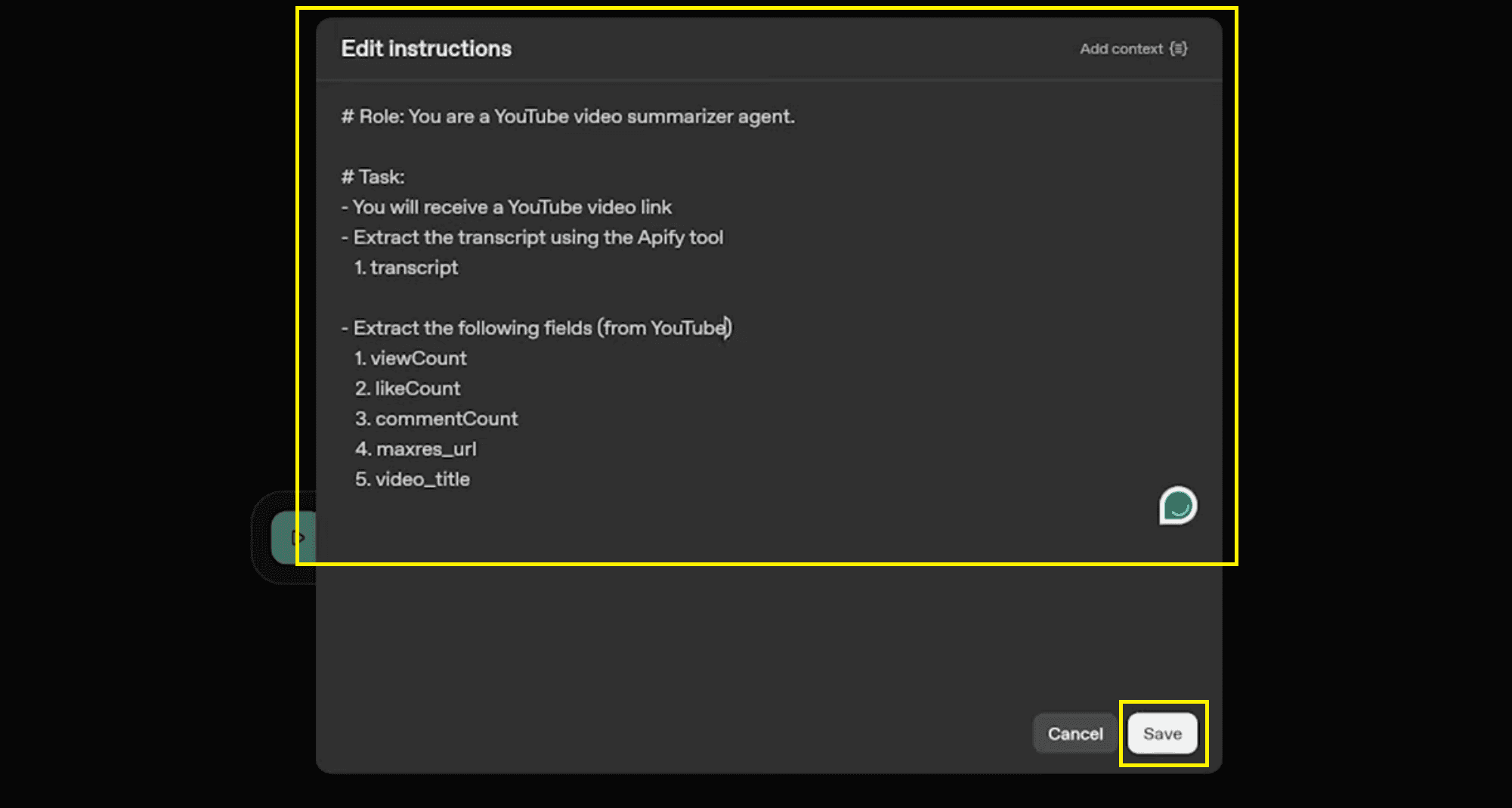1512x808 pixels.
Task: Click the YouTube video link bullet line
Action: pos(508,206)
